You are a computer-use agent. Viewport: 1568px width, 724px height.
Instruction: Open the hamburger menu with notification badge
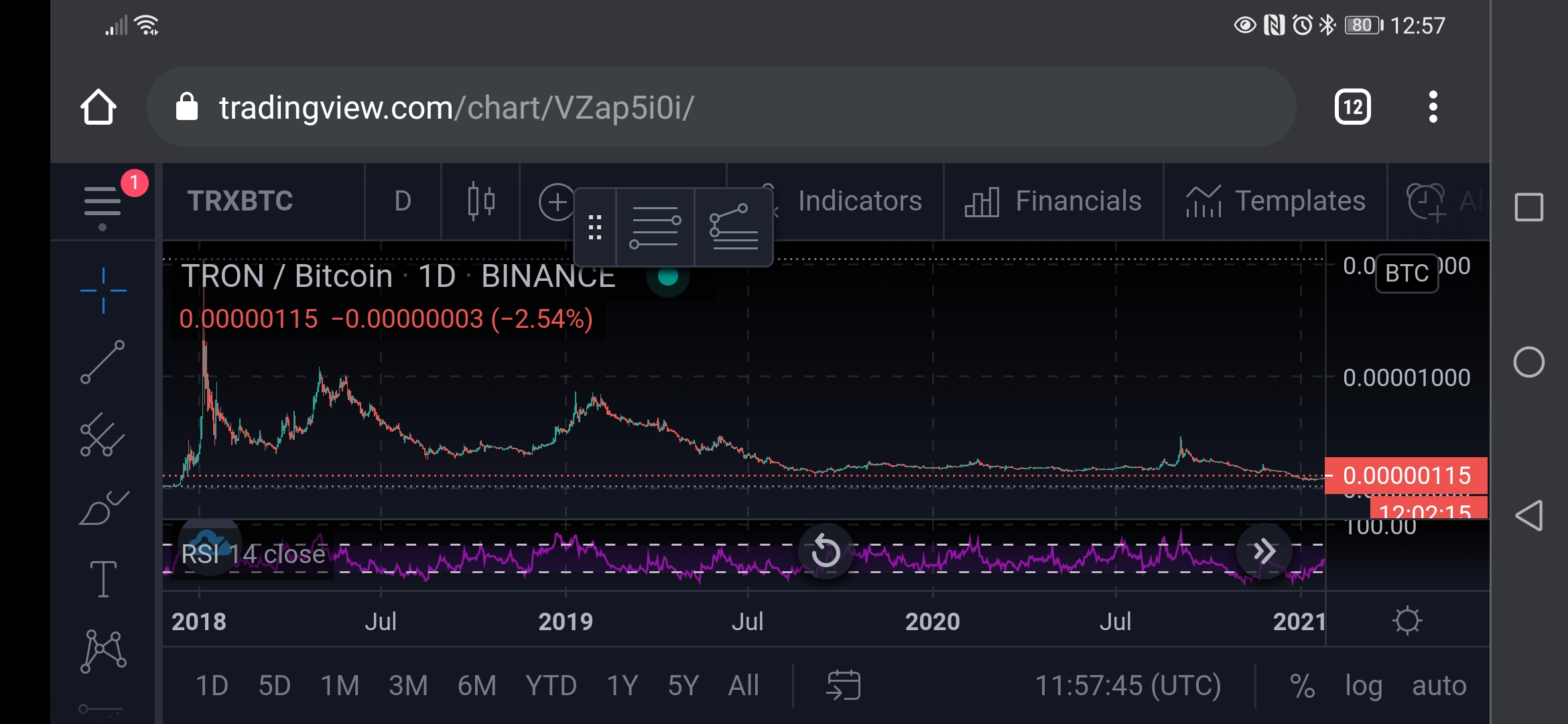click(x=103, y=201)
